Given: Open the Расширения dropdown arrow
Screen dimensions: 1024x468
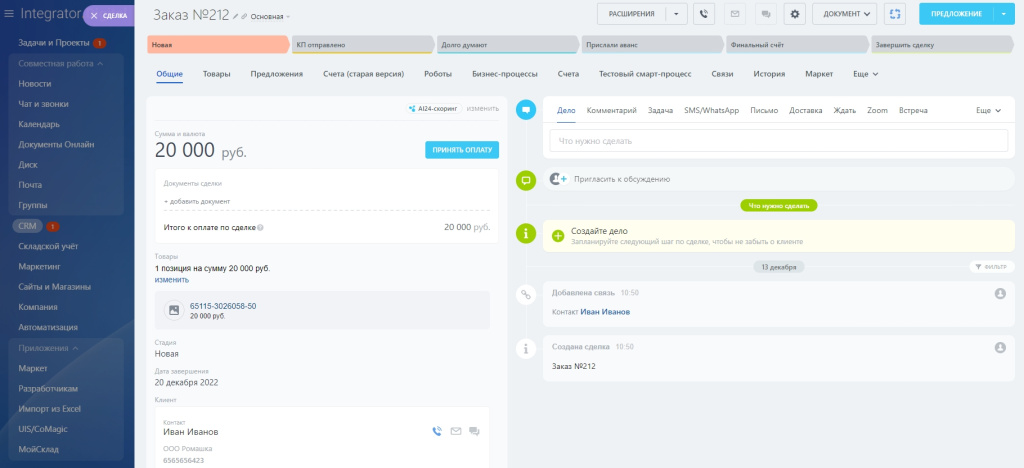Looking at the screenshot, I should pyautogui.click(x=677, y=14).
